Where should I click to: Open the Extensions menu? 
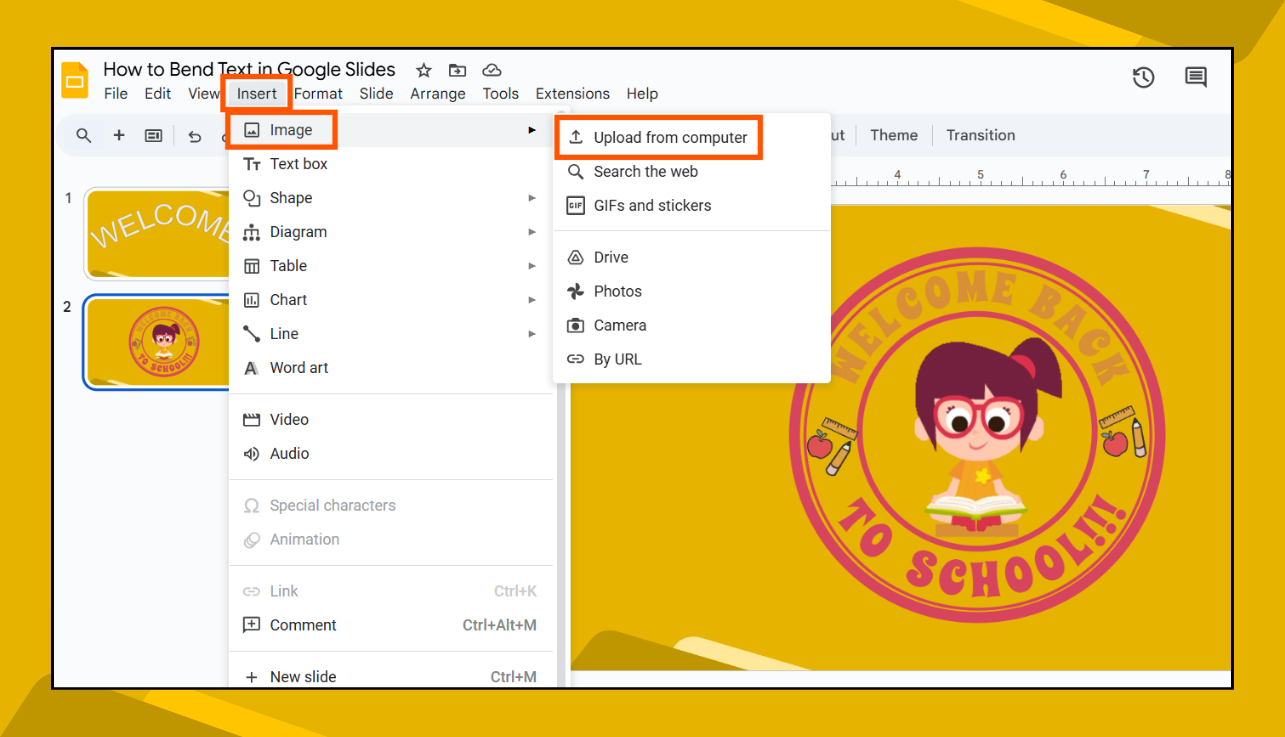click(572, 93)
